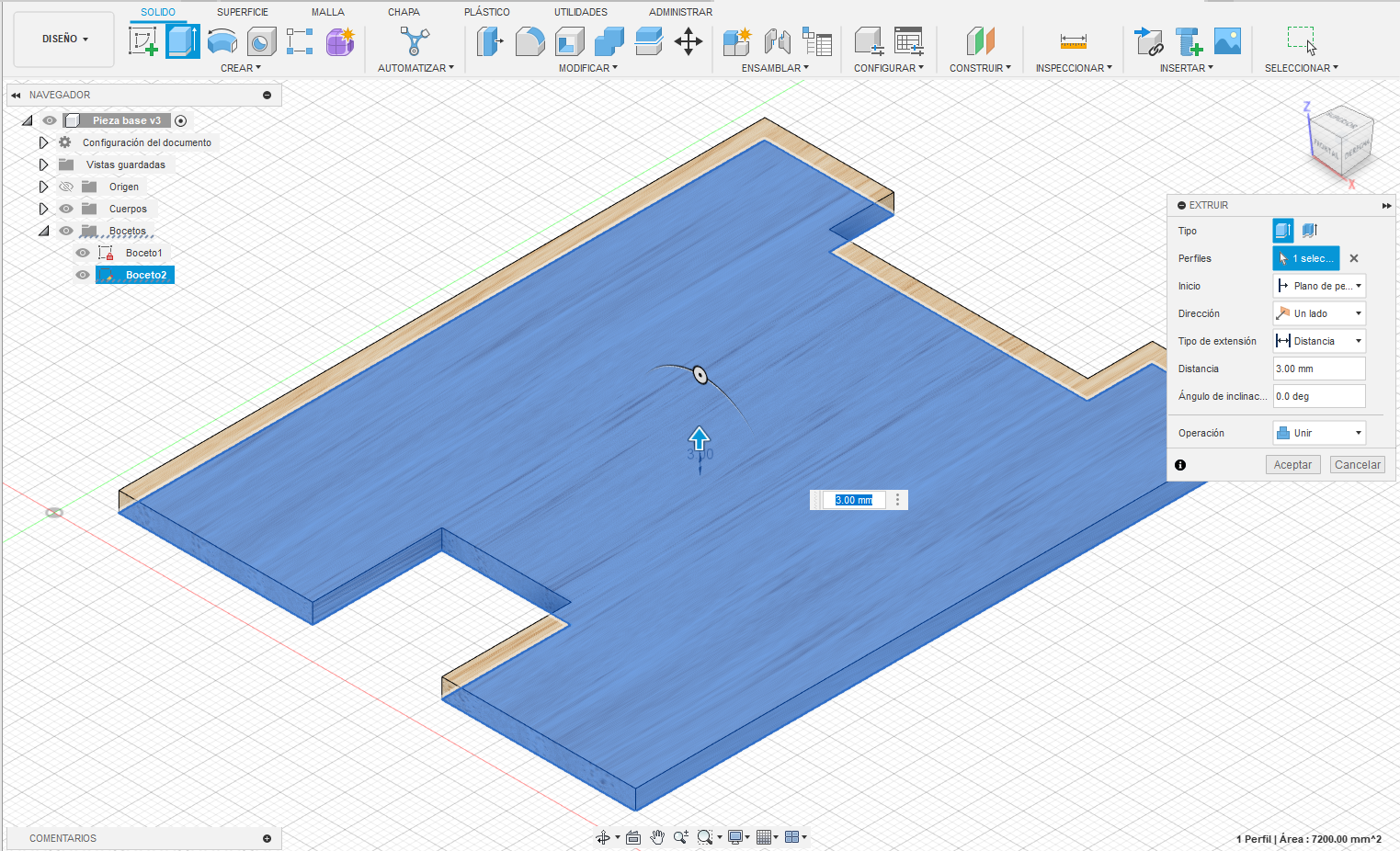Screen dimensions: 1400x851
Task: Open the Dirección dropdown
Action: [1319, 313]
